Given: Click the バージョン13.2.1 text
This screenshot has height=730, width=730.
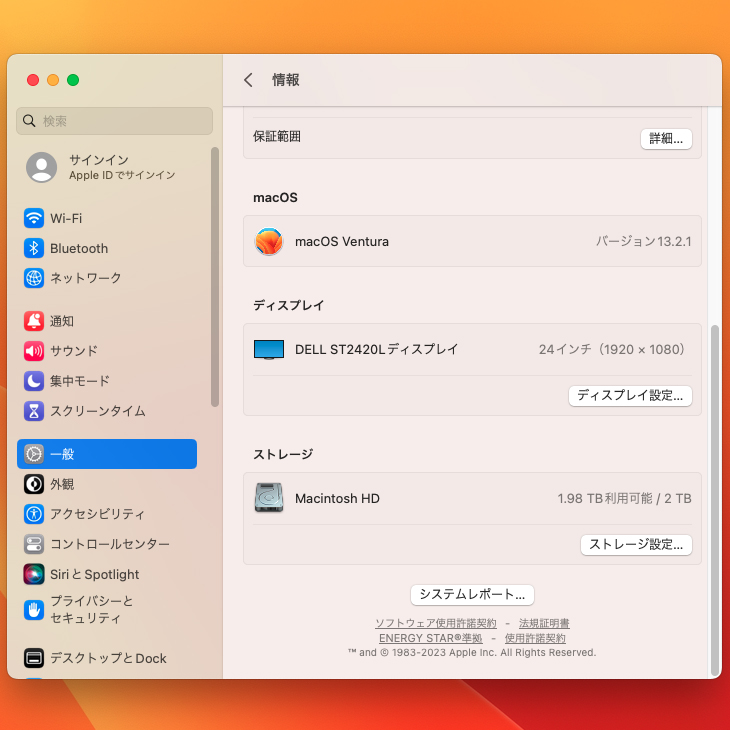Looking at the screenshot, I should pyautogui.click(x=644, y=241).
